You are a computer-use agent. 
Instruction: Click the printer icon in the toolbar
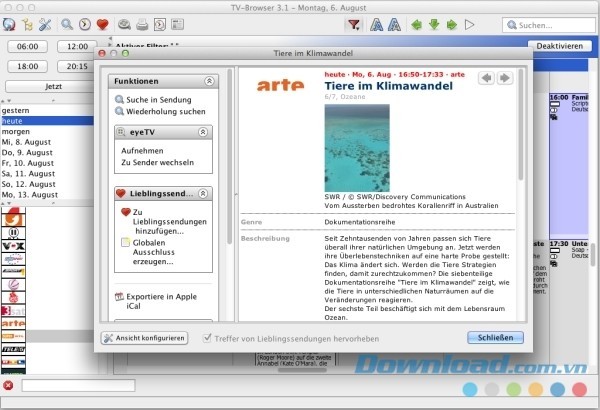[x=143, y=24]
